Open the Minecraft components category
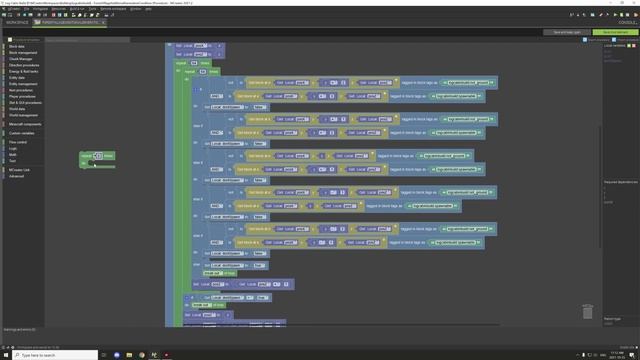 click(x=25, y=124)
